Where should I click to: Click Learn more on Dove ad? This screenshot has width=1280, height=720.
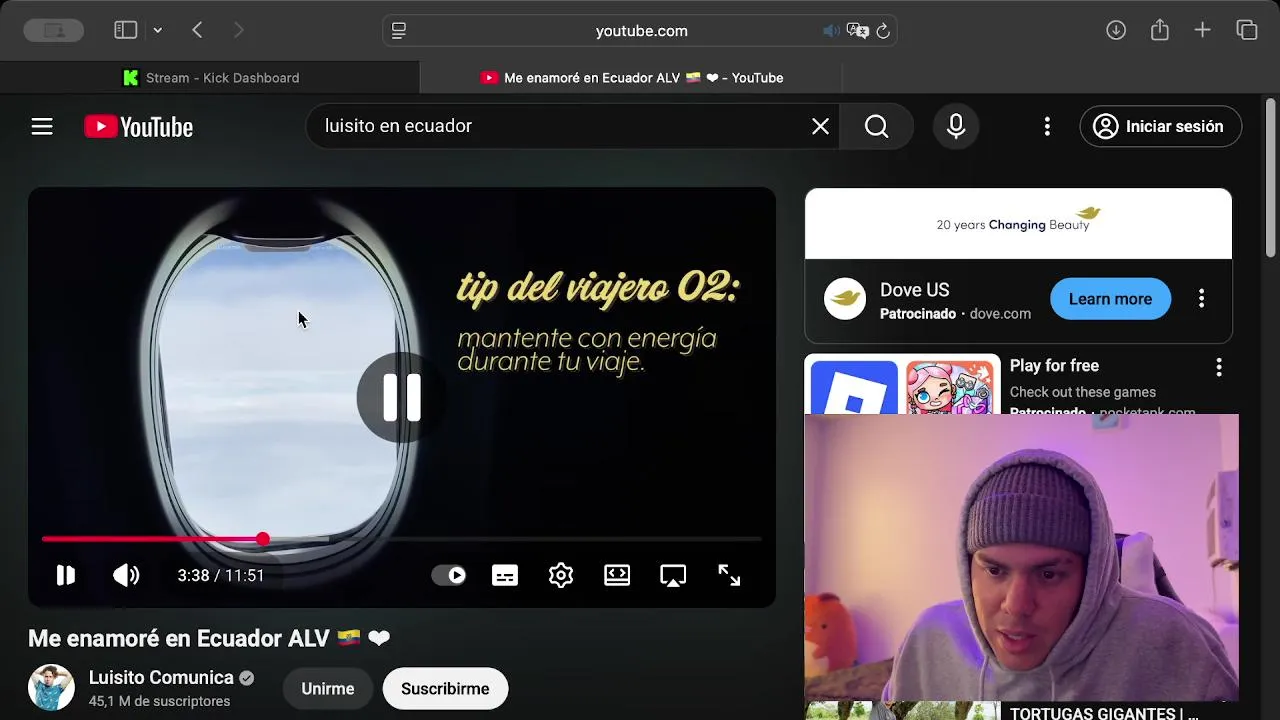click(x=1110, y=299)
